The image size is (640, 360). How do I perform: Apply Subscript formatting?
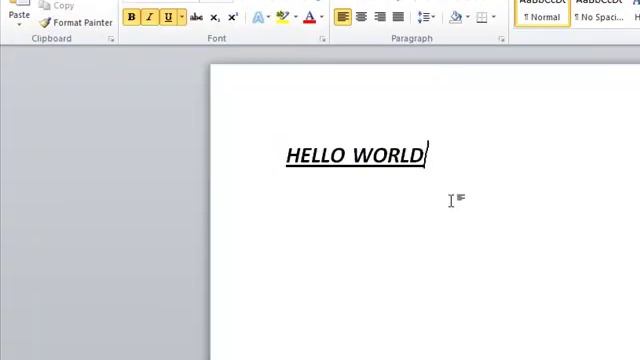pos(215,17)
